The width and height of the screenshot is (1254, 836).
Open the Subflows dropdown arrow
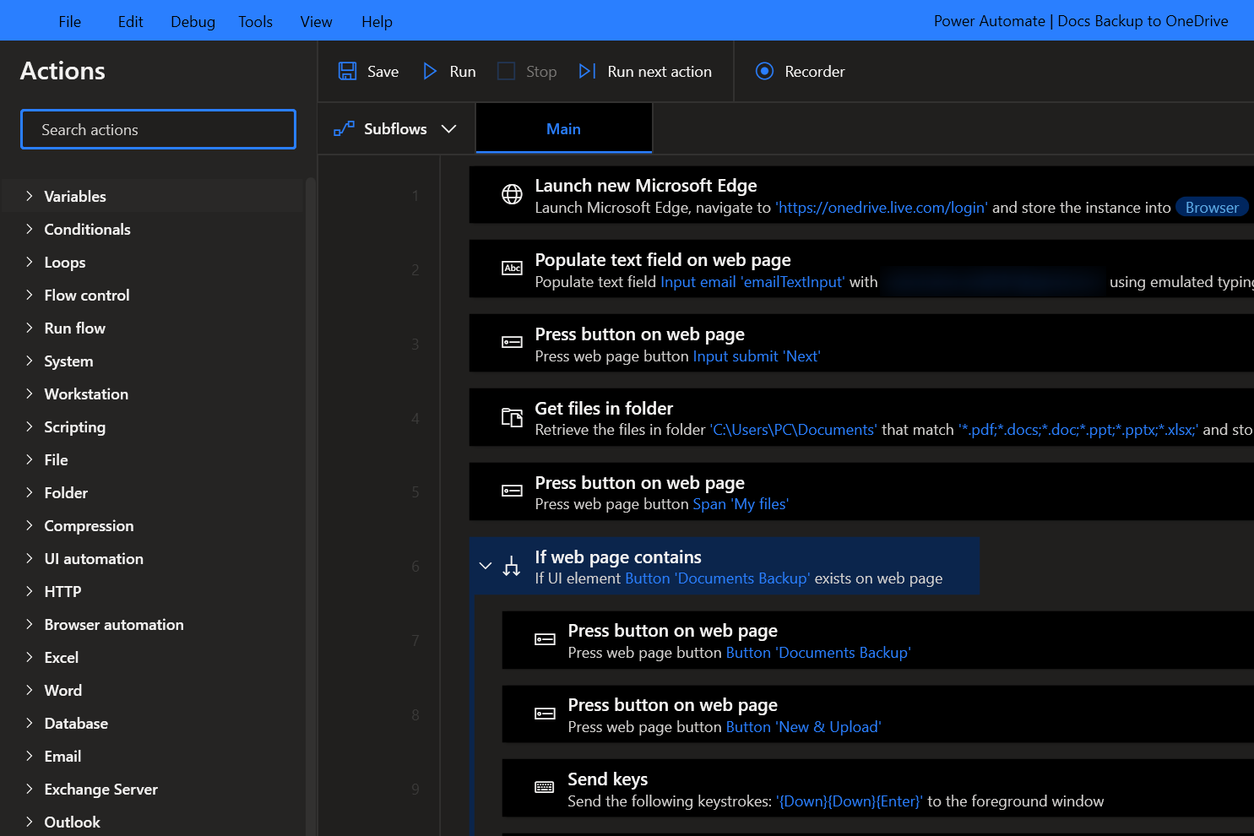coord(449,129)
